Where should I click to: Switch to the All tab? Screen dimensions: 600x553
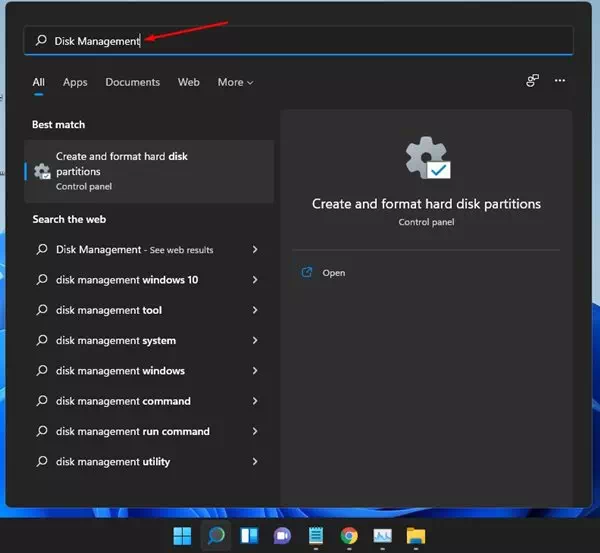tap(38, 82)
